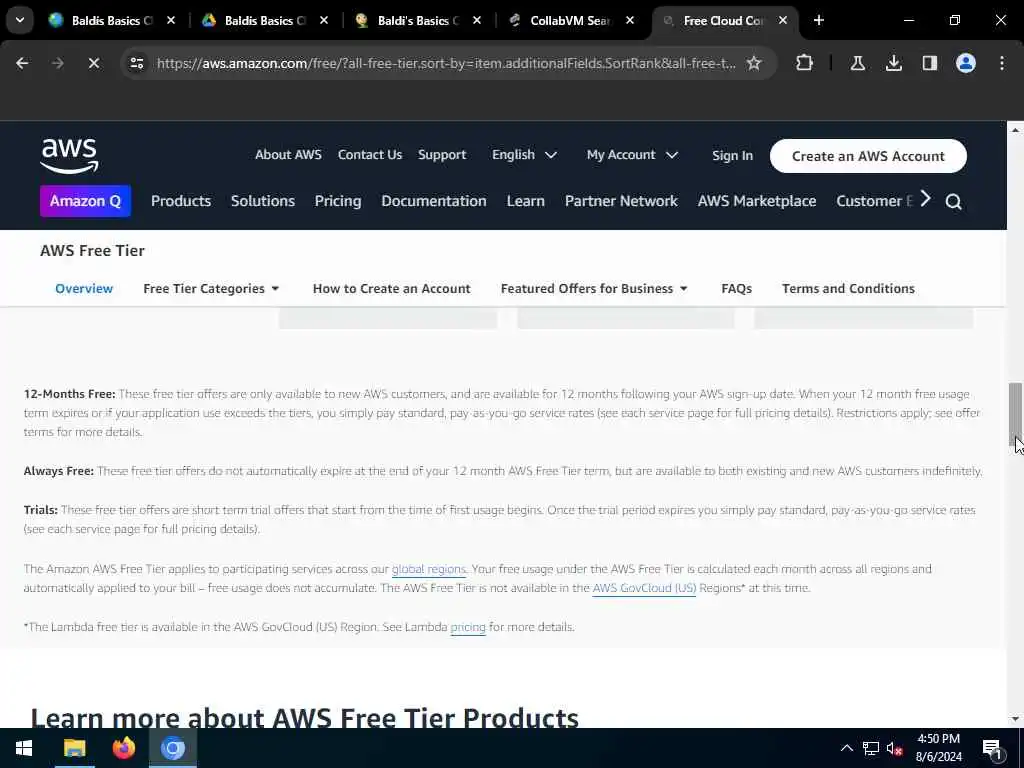Follow AWS GovCloud (US) link
1024x768 pixels.
click(x=644, y=588)
